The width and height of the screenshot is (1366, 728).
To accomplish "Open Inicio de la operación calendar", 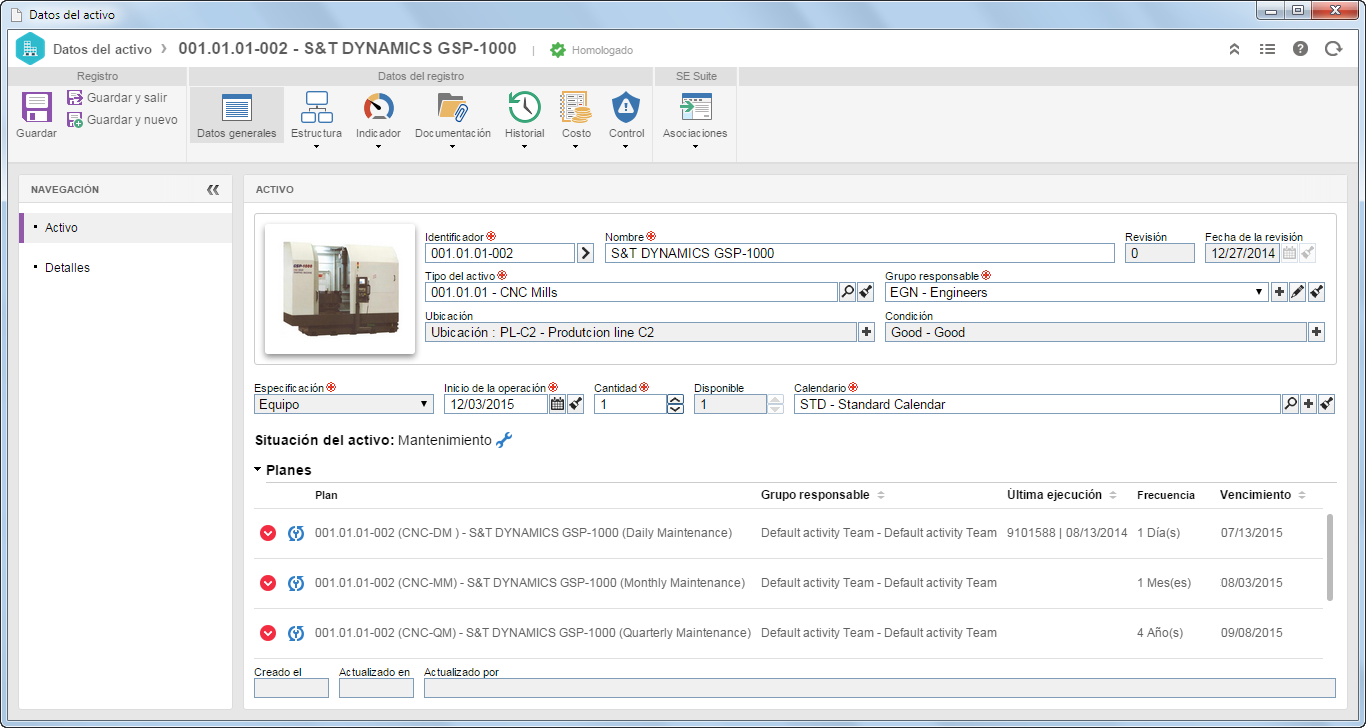I will click(x=557, y=404).
